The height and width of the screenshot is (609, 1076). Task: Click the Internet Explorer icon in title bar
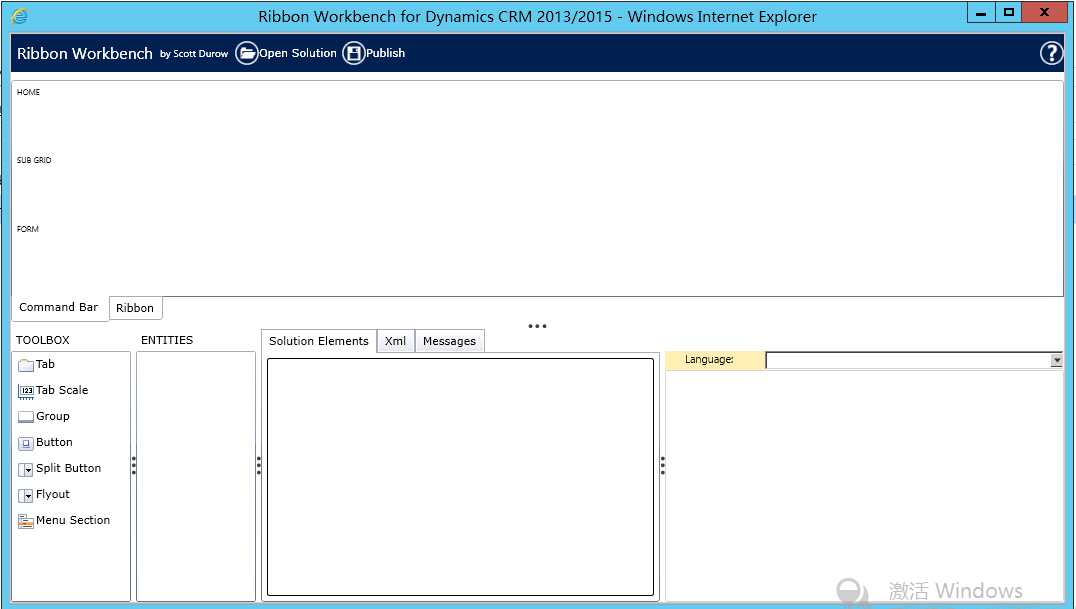[x=20, y=16]
